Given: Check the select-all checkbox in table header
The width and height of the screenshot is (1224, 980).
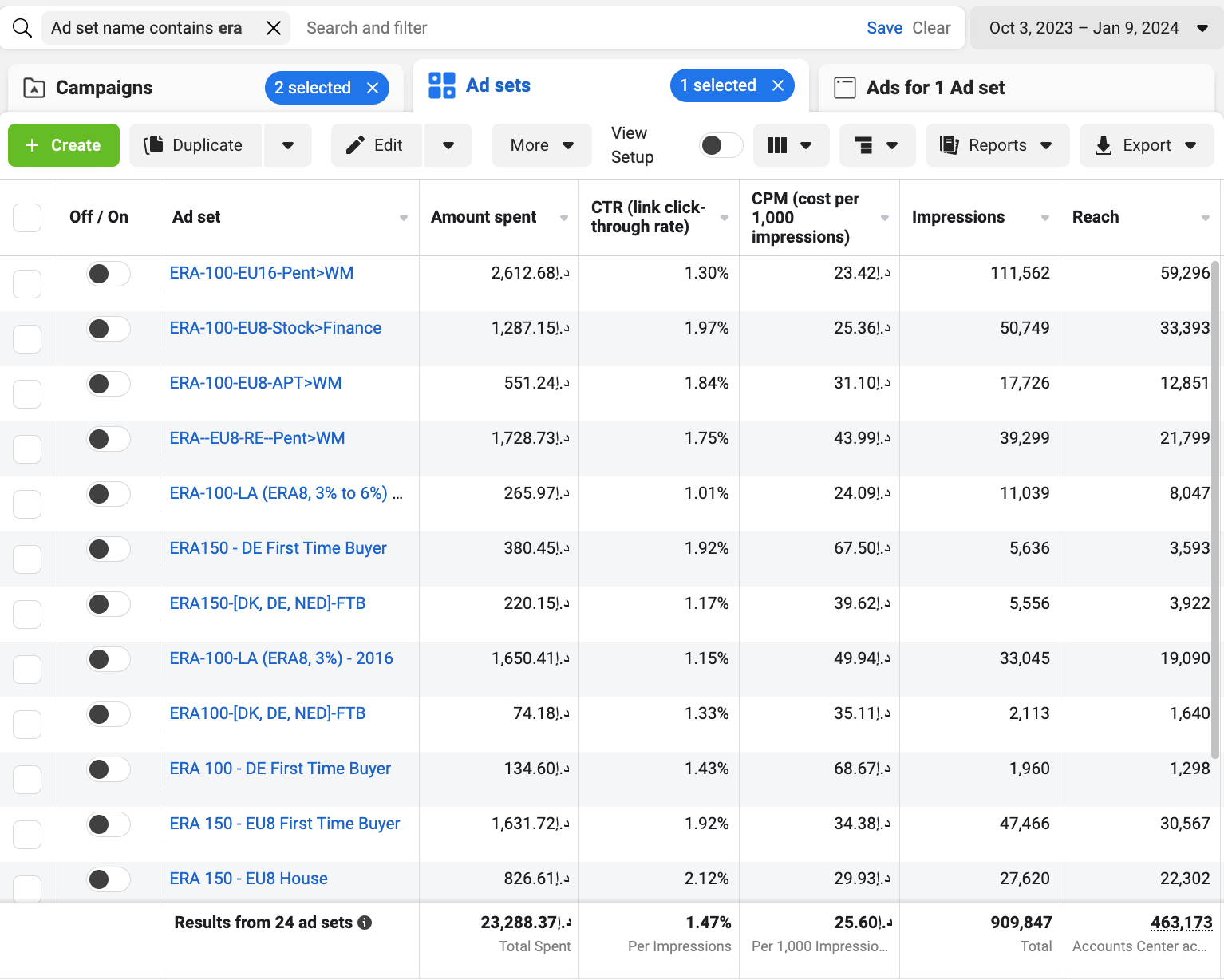Looking at the screenshot, I should click(27, 217).
